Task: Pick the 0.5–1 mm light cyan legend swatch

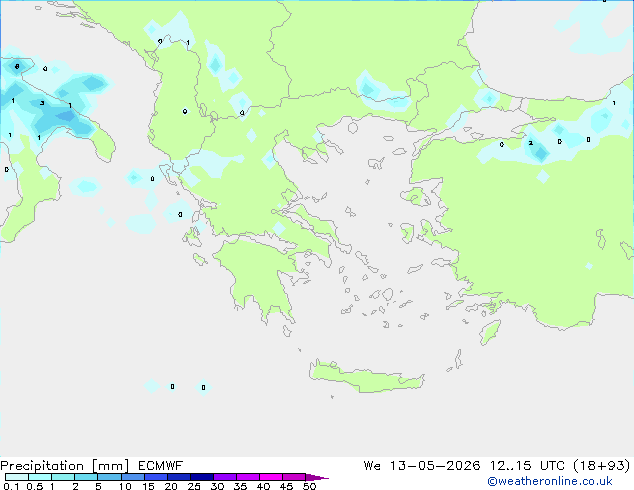Action: pos(40,477)
